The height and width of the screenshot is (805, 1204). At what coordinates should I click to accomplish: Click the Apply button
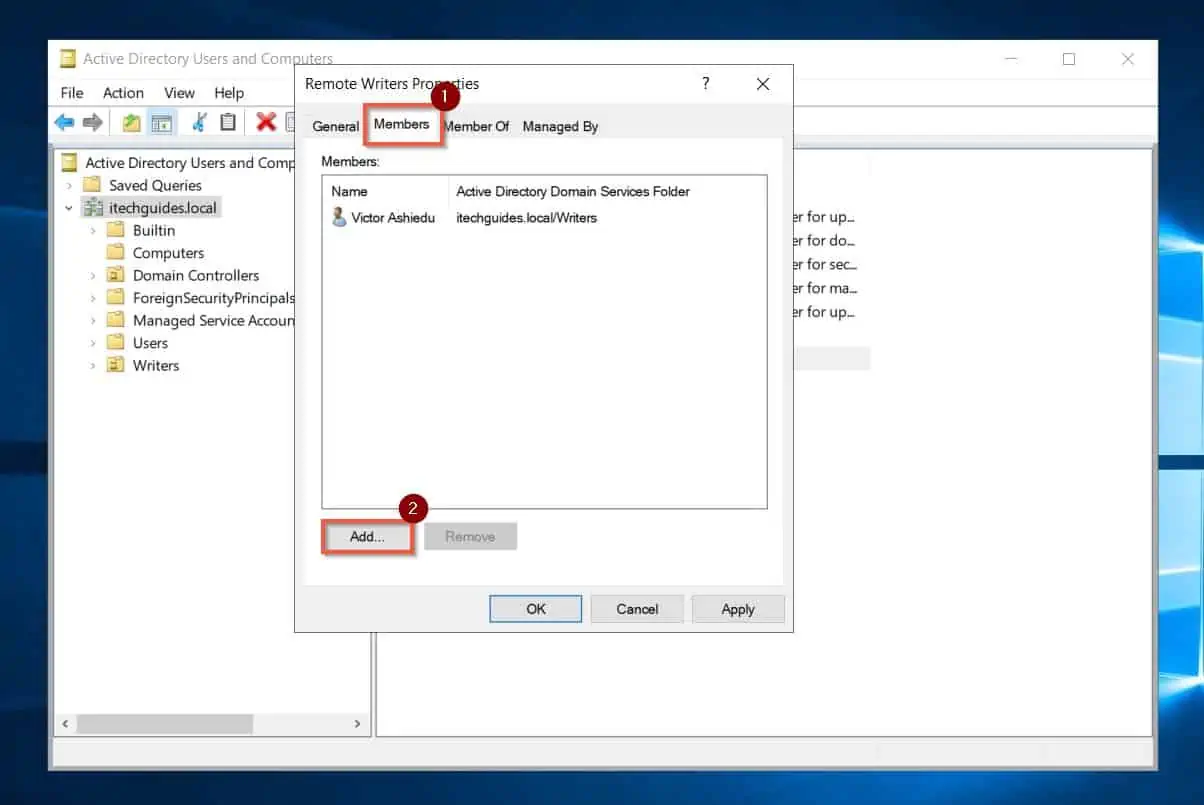[x=738, y=609]
